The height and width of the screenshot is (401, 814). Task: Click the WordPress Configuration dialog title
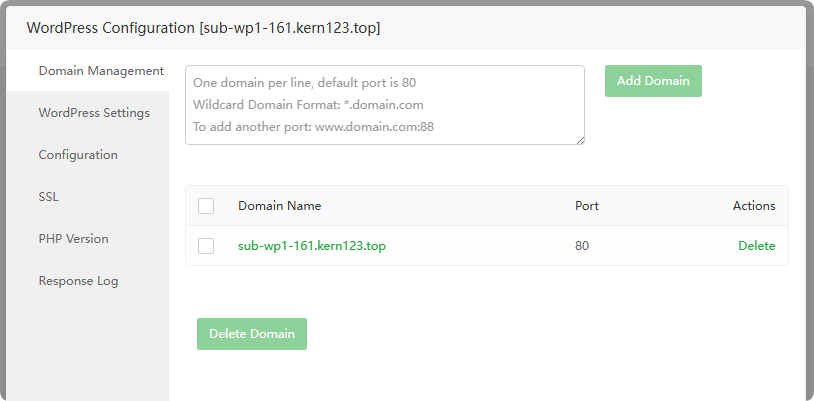(x=203, y=28)
